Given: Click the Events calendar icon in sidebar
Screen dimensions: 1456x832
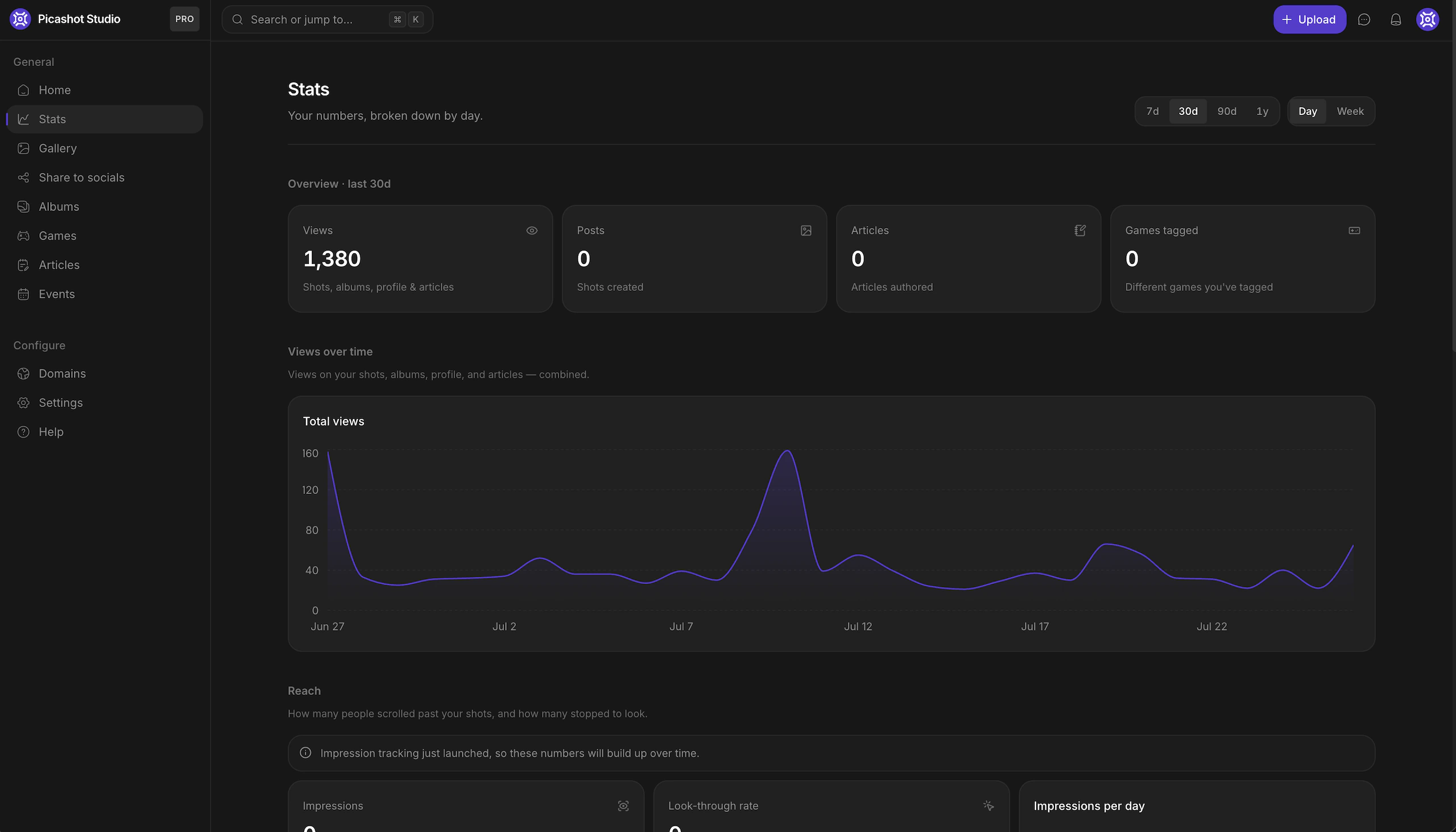Looking at the screenshot, I should (23, 294).
